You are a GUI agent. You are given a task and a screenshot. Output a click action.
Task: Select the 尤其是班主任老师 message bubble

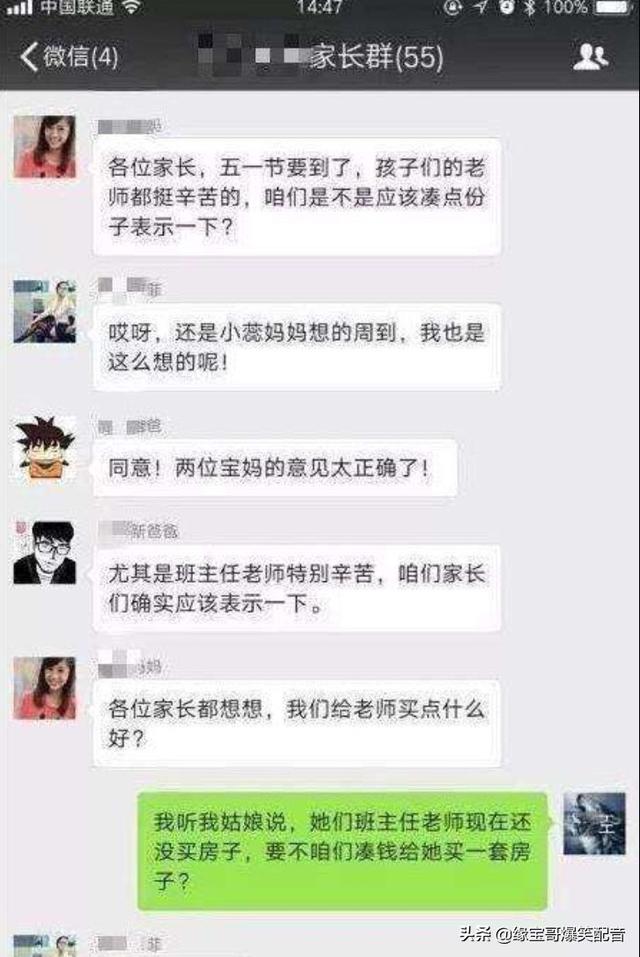pos(297,588)
